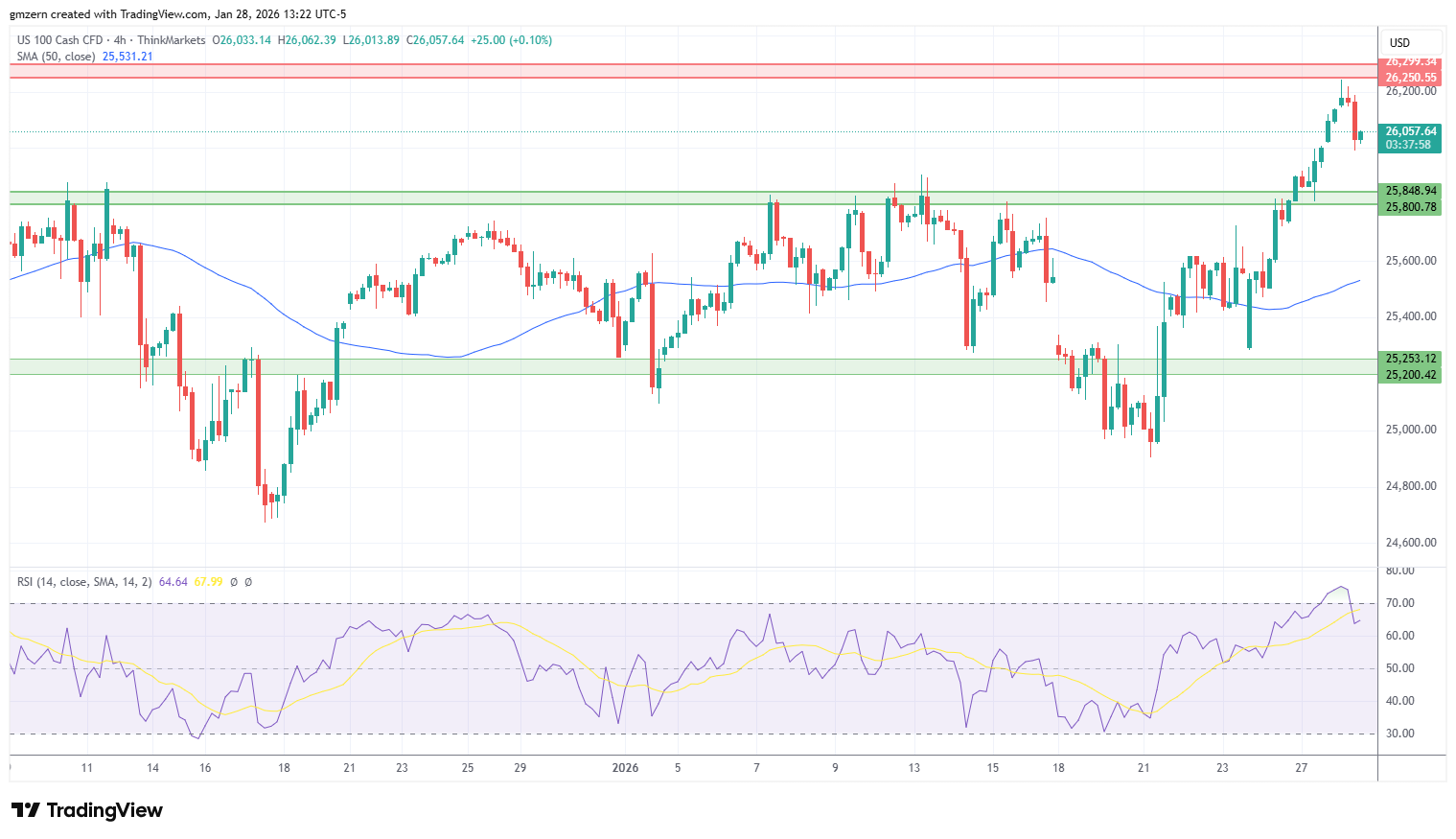This screenshot has height=839, width=1456.
Task: Click the 'gmzern created with TradingView.com' caption
Action: click(109, 14)
